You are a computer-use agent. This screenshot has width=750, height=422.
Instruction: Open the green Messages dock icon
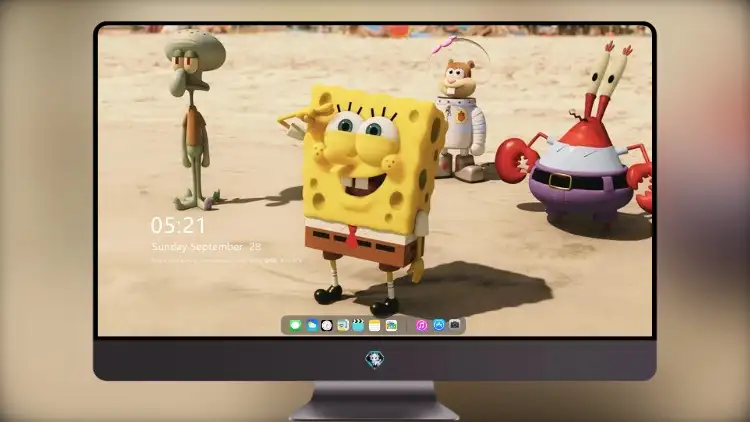point(295,325)
